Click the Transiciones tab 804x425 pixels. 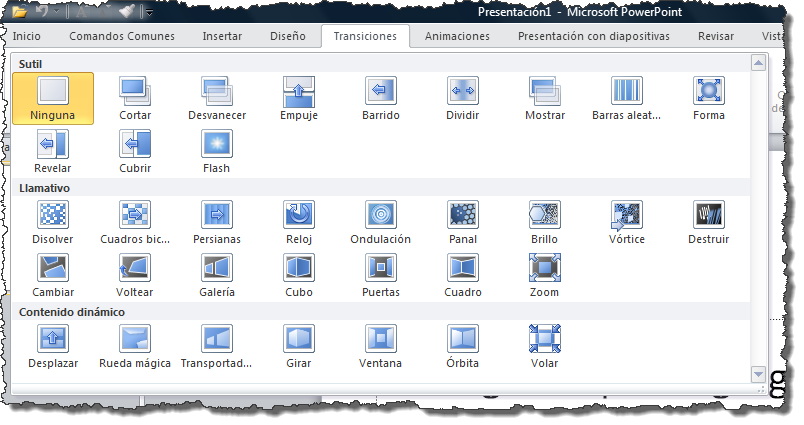click(365, 36)
